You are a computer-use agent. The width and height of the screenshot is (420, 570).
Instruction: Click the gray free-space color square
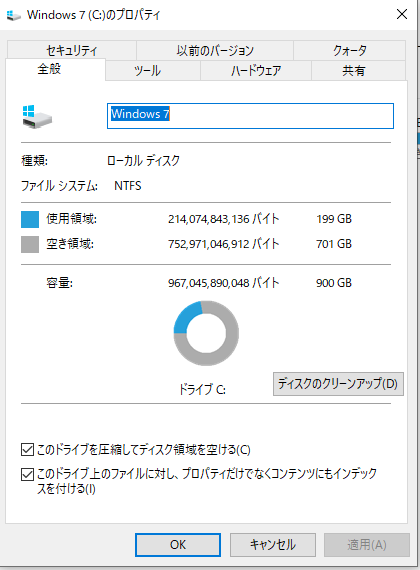coord(30,244)
